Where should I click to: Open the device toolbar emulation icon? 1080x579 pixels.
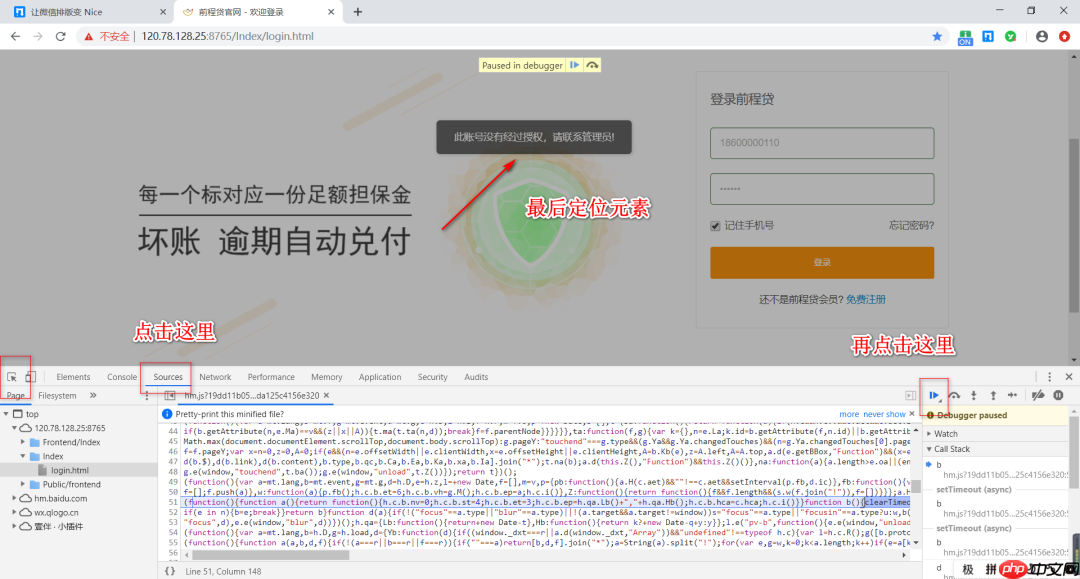point(32,376)
